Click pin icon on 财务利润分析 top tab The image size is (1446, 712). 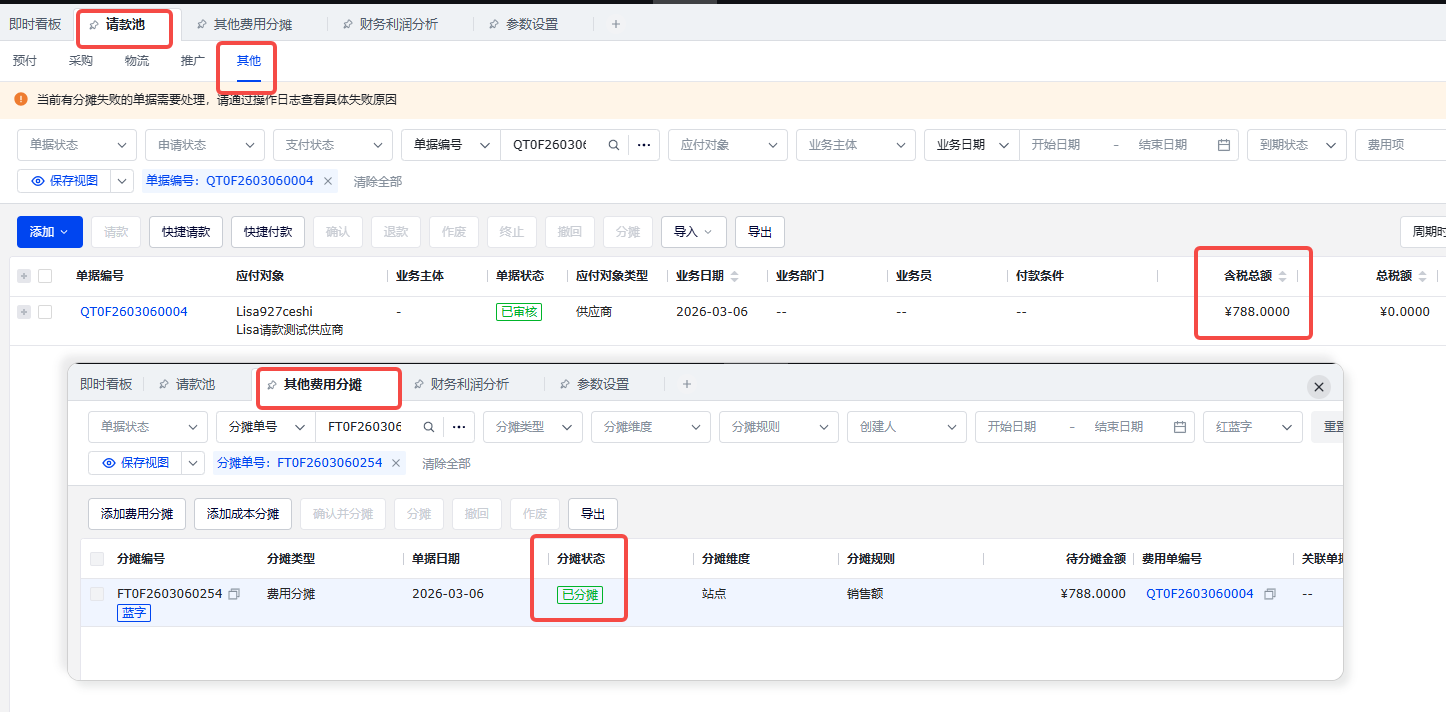[348, 24]
